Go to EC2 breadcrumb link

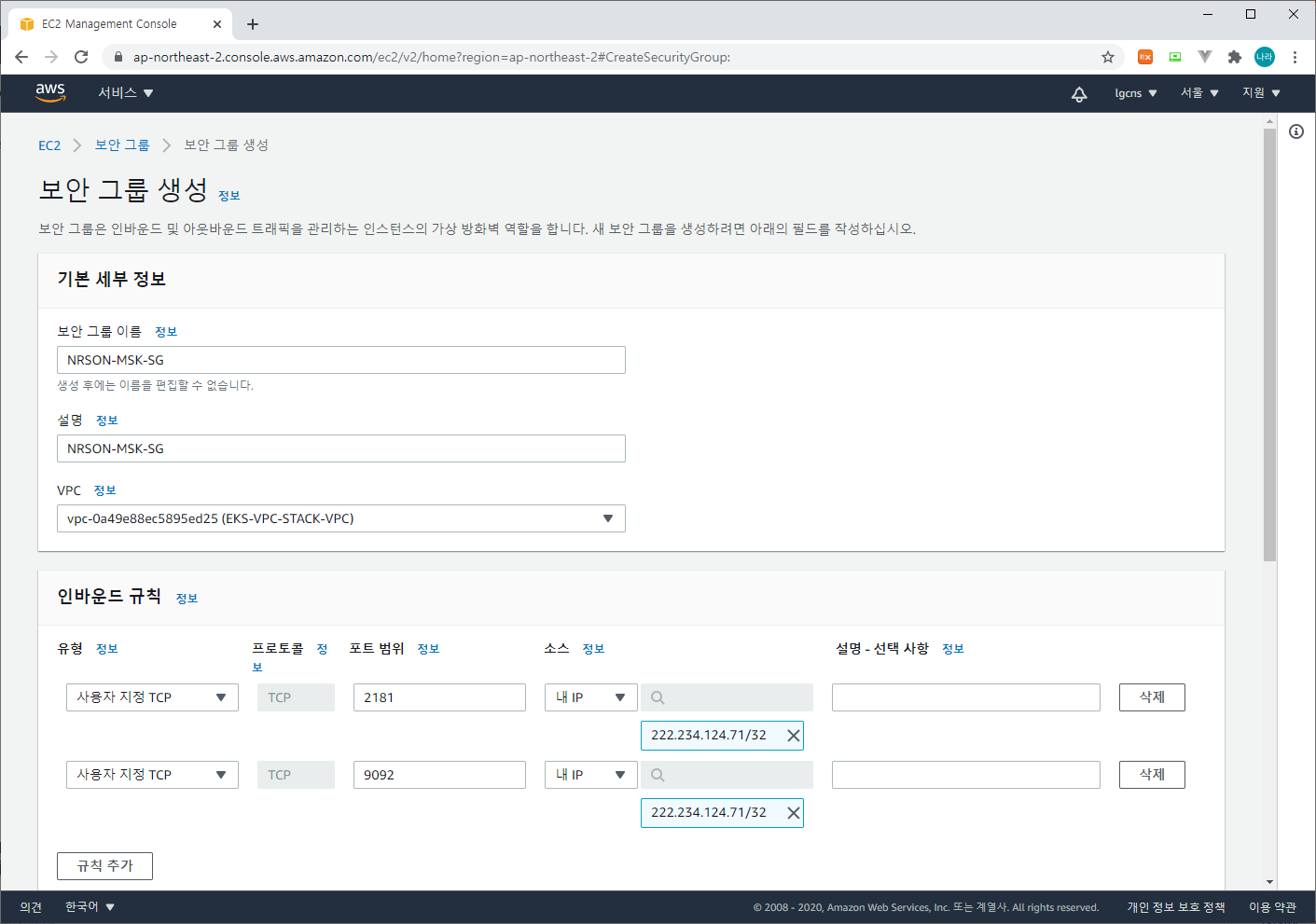(x=49, y=145)
